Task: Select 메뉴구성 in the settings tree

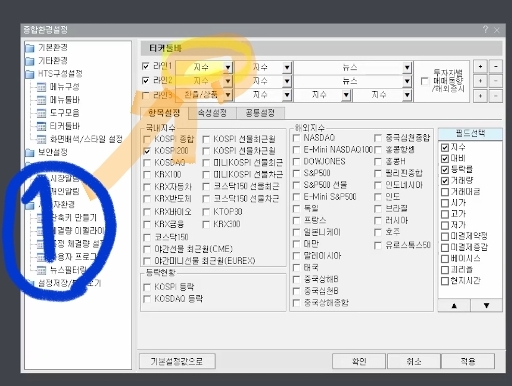Action: tap(65, 87)
